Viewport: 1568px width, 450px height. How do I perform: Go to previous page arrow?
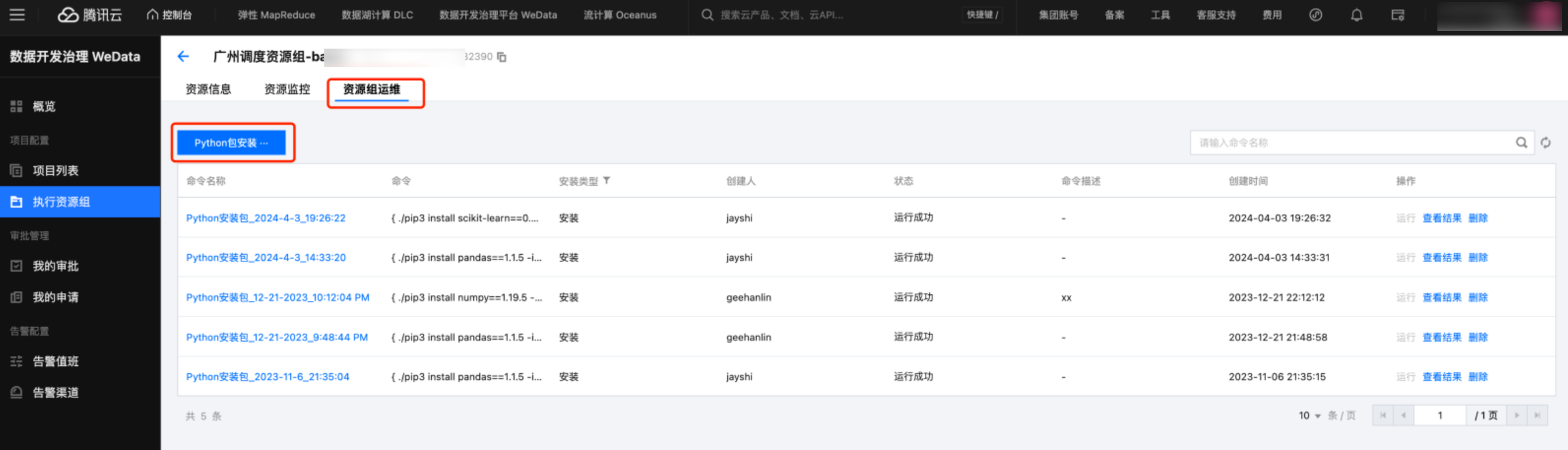pyautogui.click(x=1403, y=415)
